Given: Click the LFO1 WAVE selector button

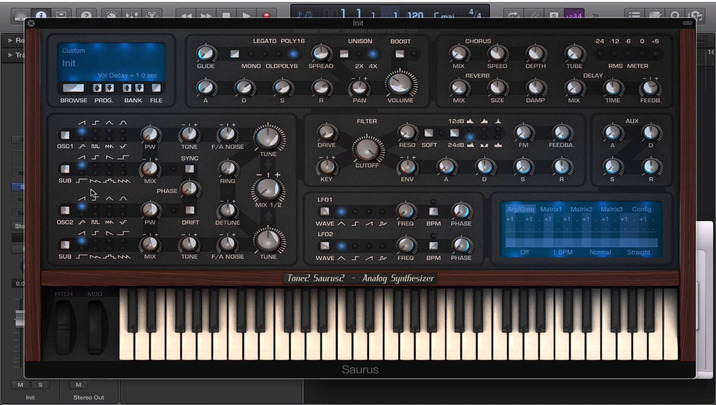Looking at the screenshot, I should tap(325, 211).
